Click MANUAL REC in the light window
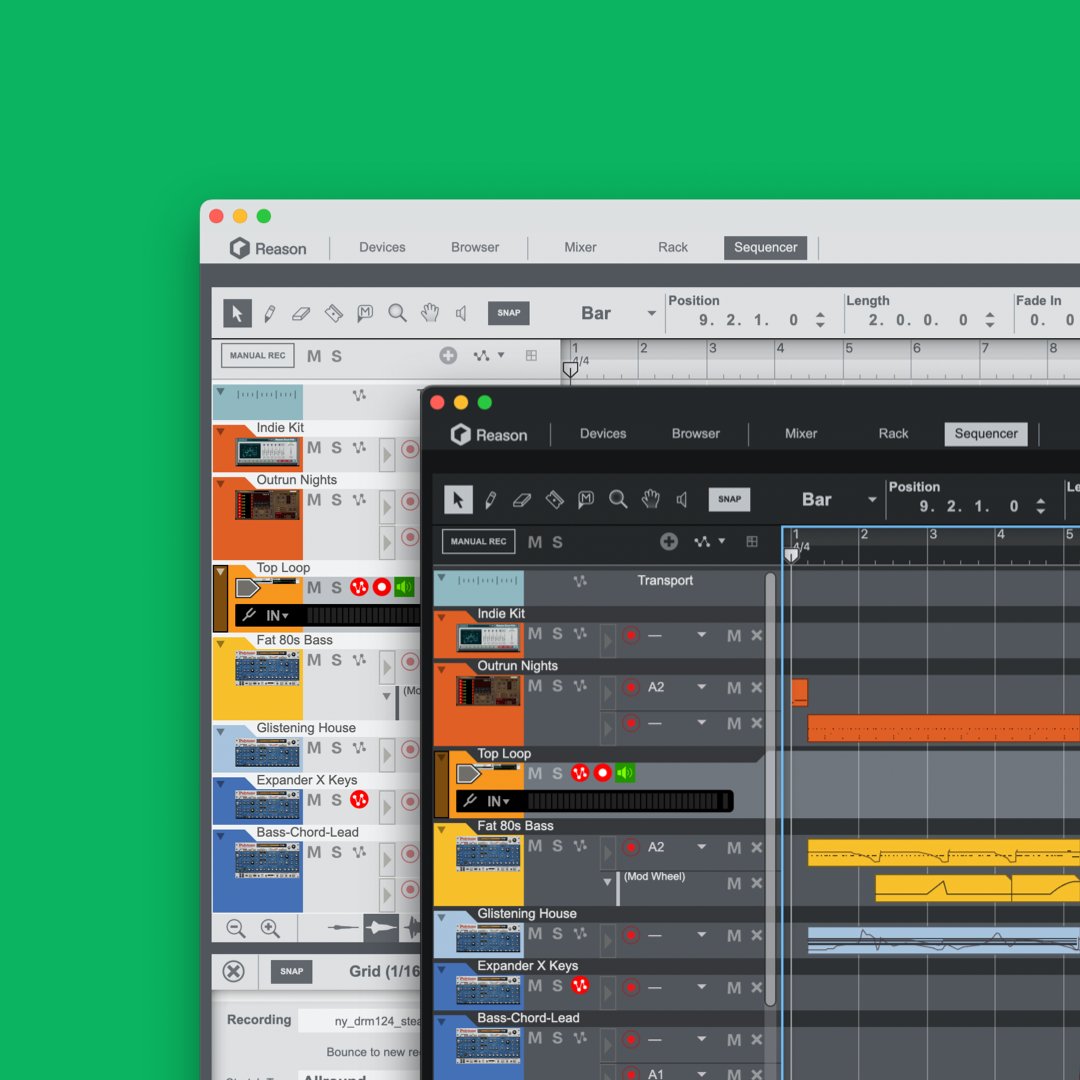This screenshot has width=1080, height=1080. 258,355
